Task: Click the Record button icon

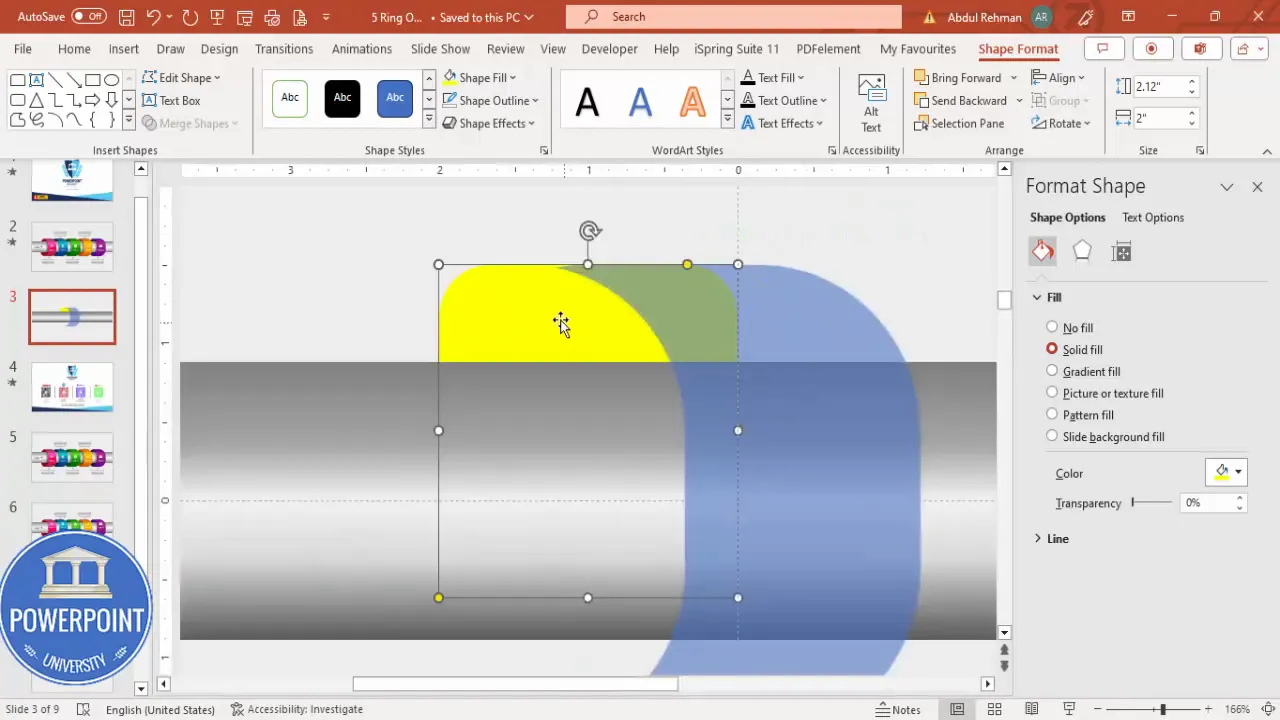Action: [1151, 49]
